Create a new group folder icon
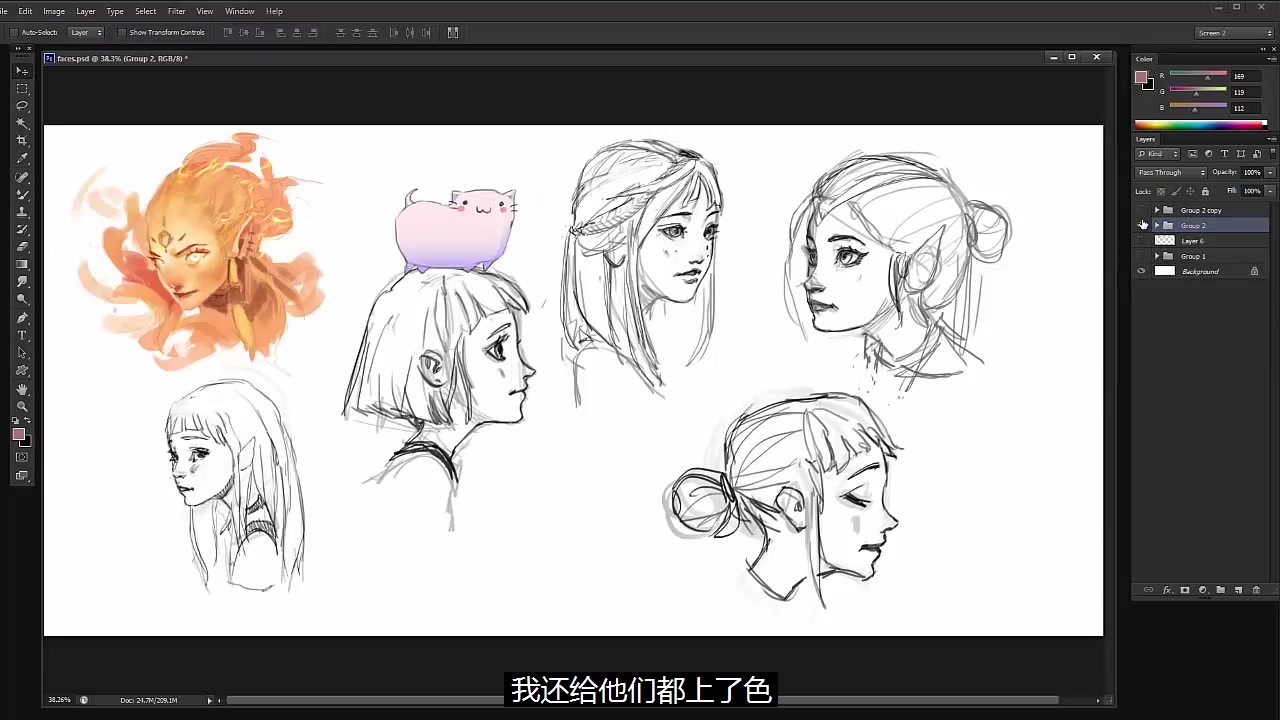The image size is (1280, 720). [x=1220, y=590]
